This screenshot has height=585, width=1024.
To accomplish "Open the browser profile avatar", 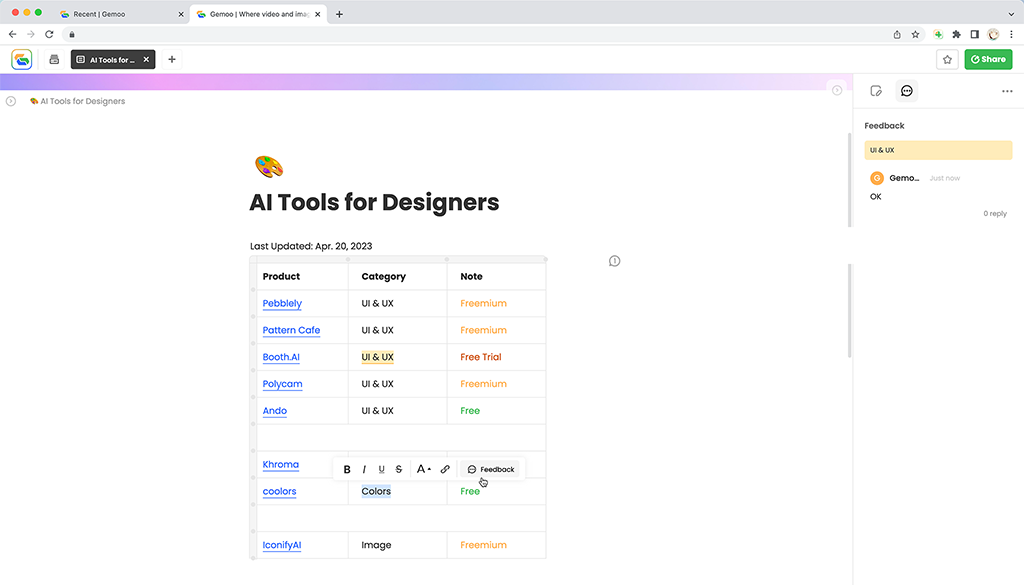I will (993, 35).
